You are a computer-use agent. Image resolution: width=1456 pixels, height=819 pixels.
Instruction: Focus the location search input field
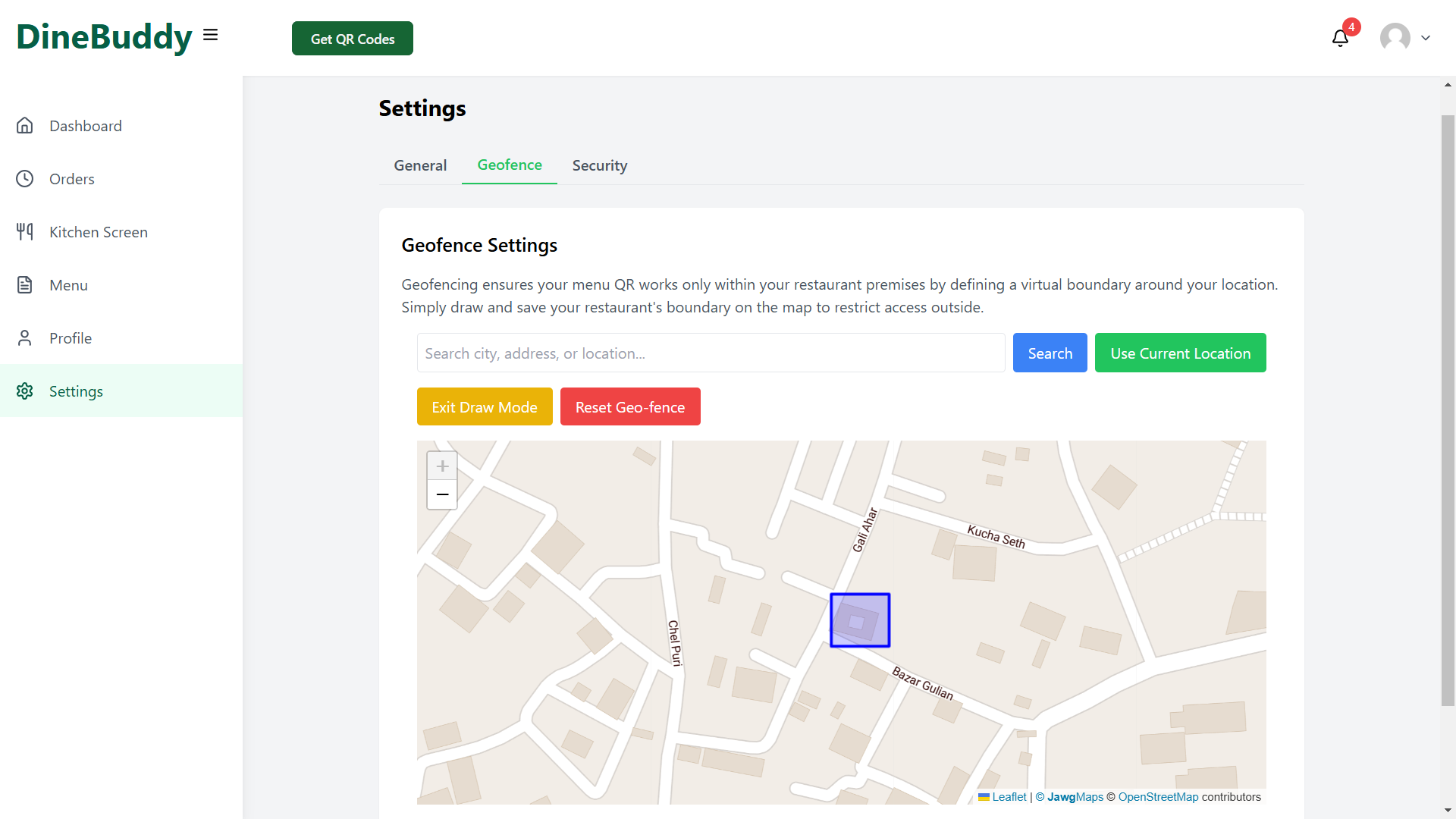click(x=711, y=353)
